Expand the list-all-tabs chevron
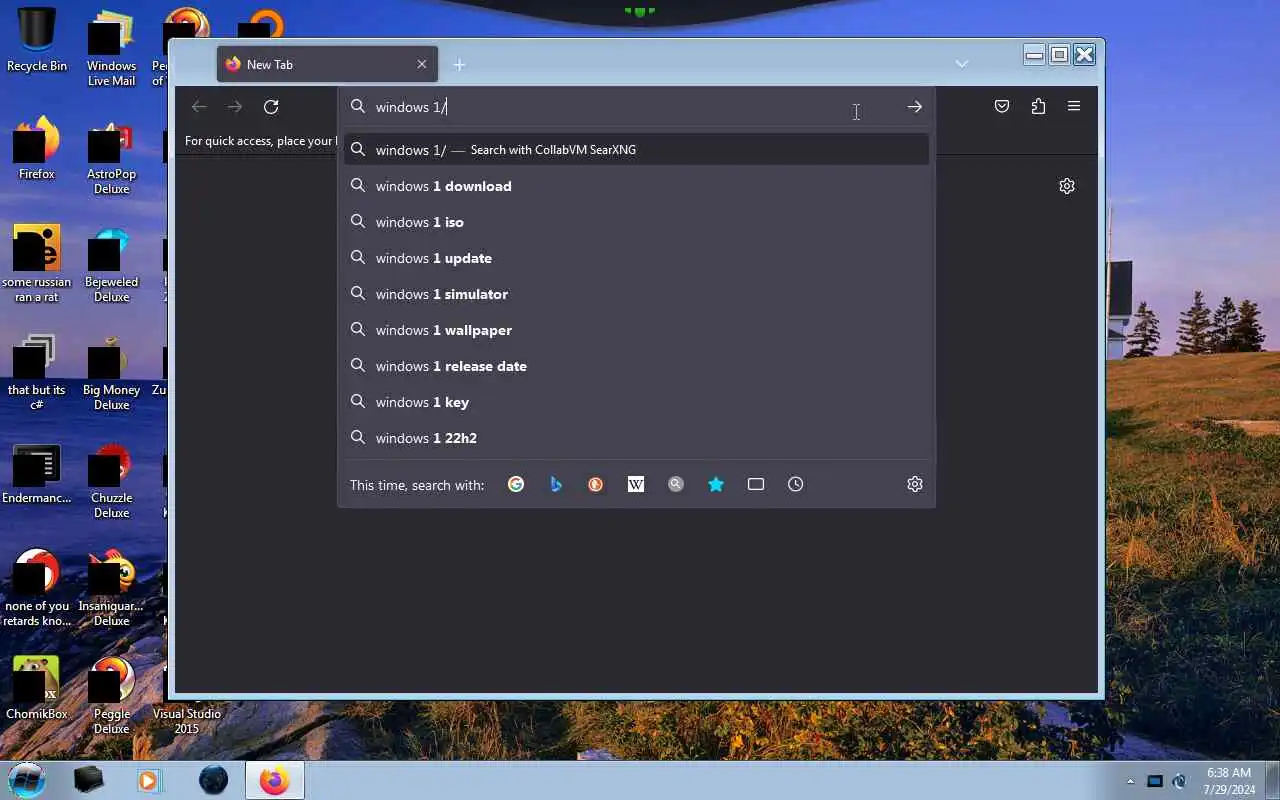 point(961,64)
